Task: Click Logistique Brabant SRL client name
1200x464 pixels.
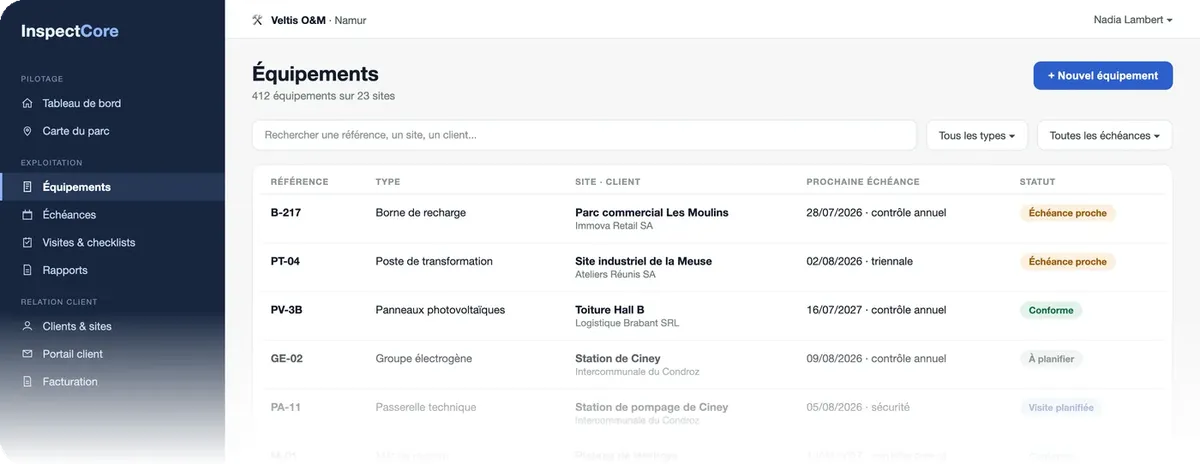Action: [627, 323]
